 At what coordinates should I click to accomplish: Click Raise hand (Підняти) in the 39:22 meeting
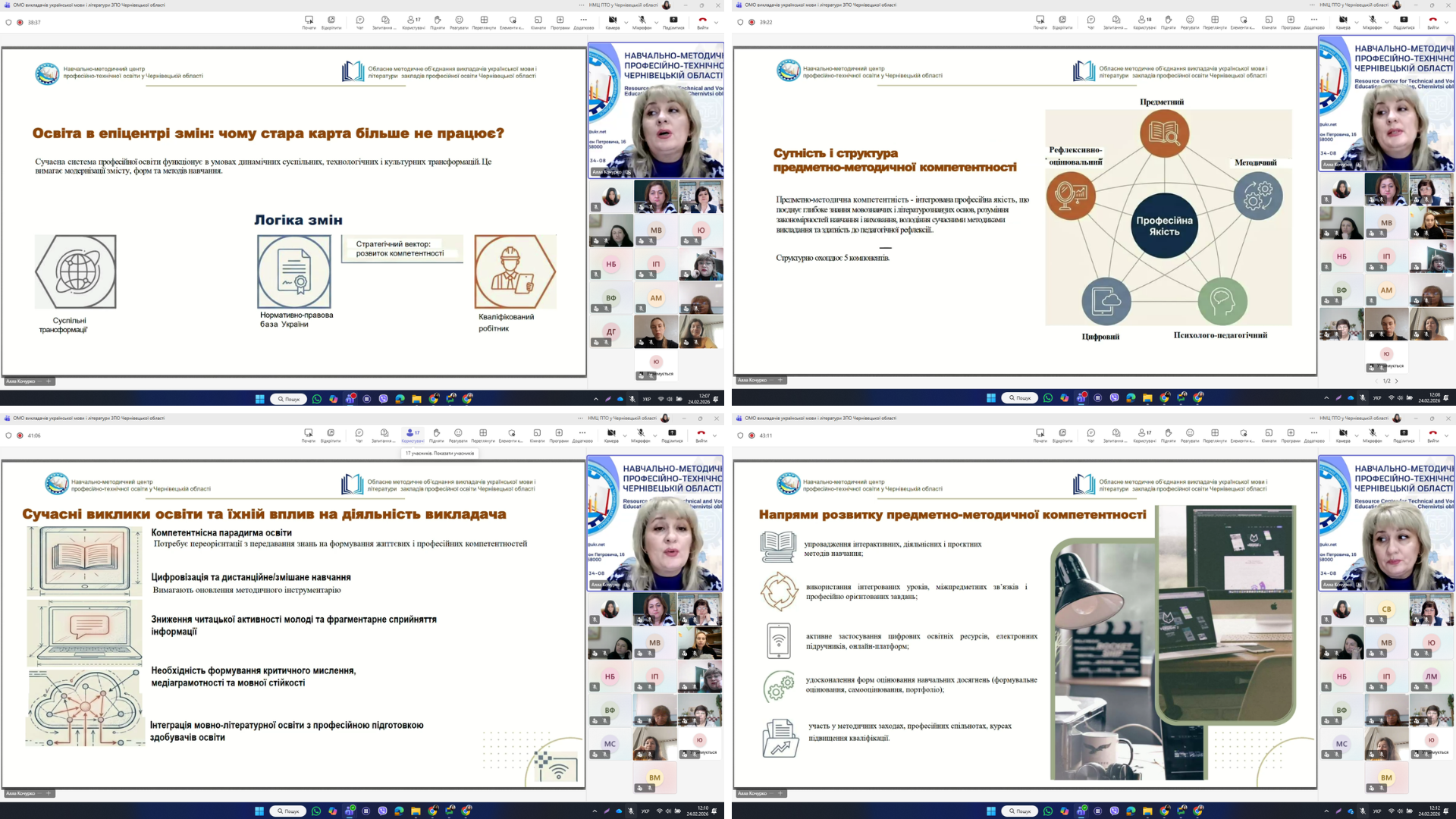click(1168, 22)
